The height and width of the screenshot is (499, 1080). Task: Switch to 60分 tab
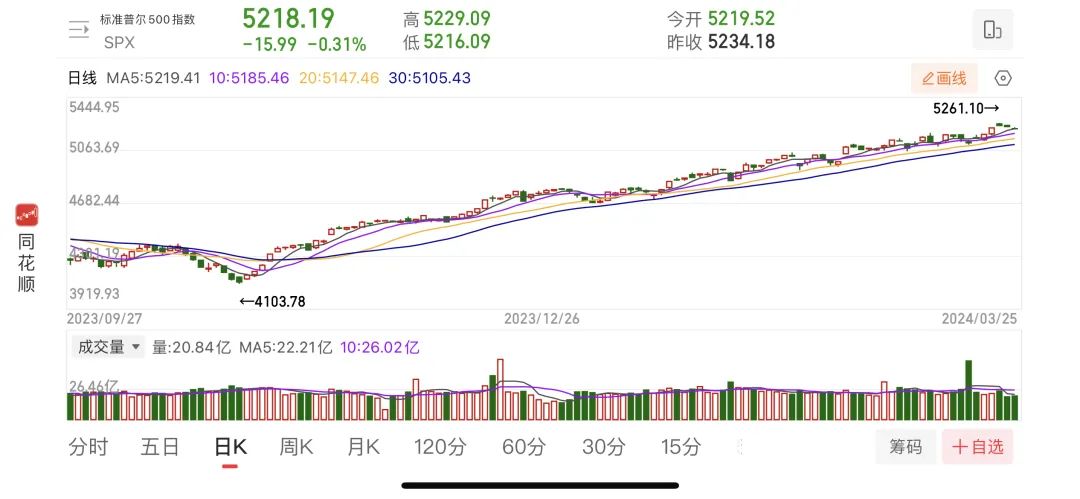(x=523, y=447)
